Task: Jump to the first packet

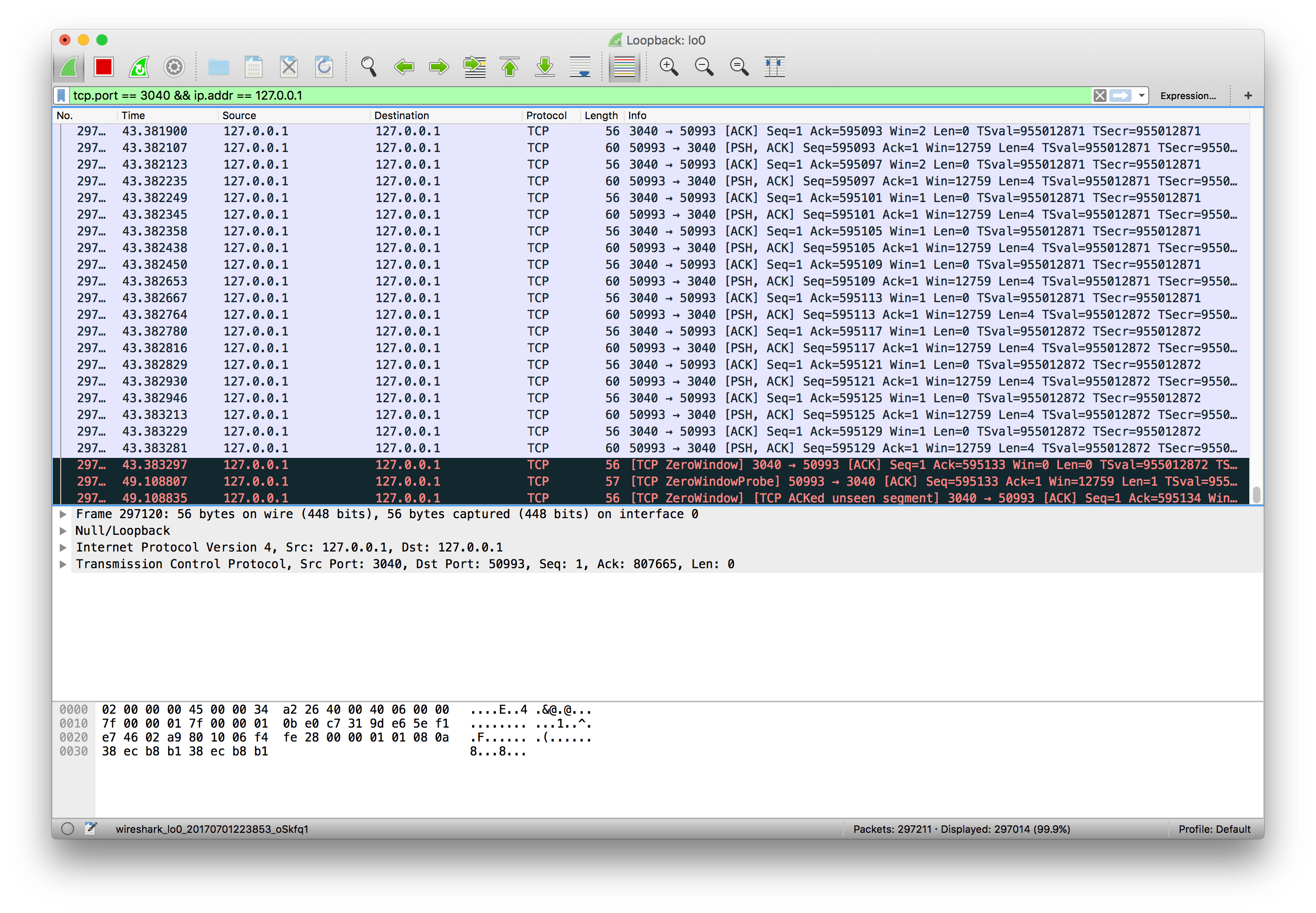Action: (x=510, y=68)
